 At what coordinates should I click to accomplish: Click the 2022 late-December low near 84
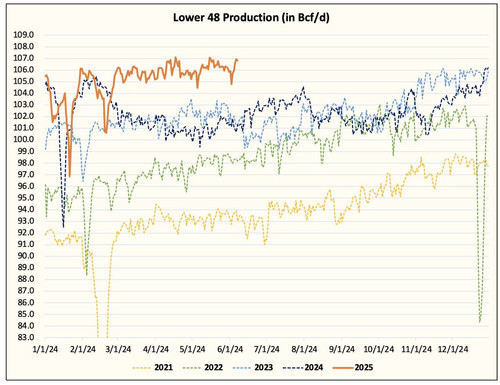(480, 321)
